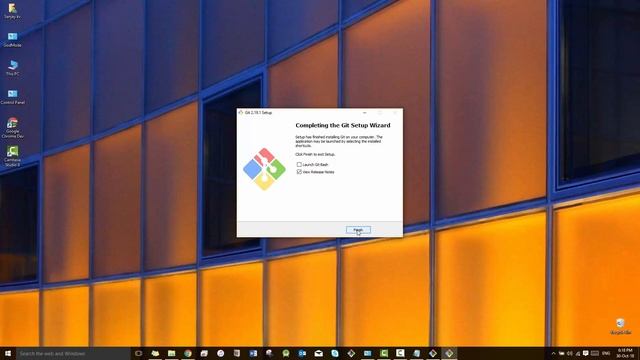Open the This PC desktop icon
This screenshot has width=640, height=360.
pyautogui.click(x=13, y=68)
